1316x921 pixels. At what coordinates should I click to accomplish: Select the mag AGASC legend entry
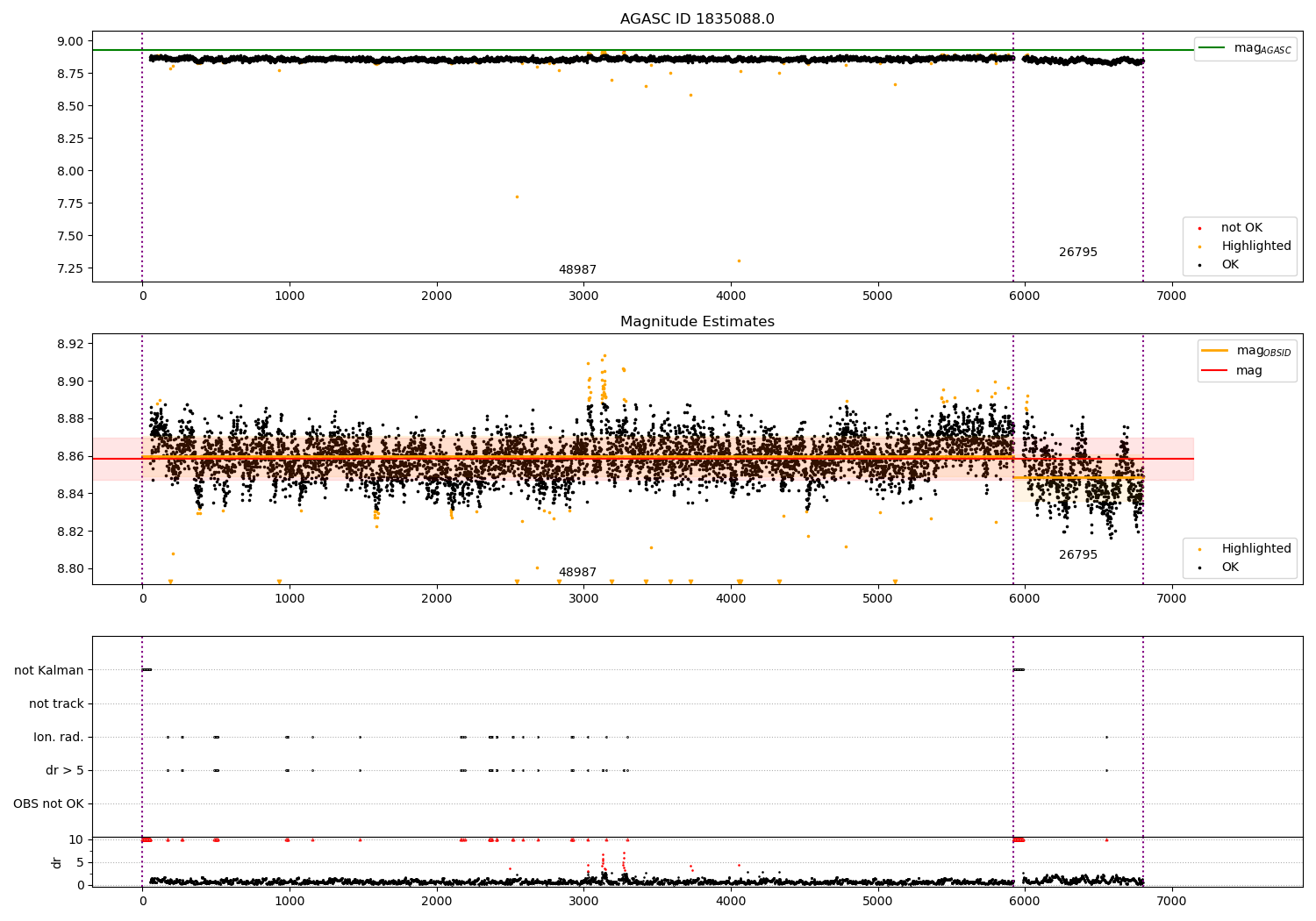tap(1245, 48)
